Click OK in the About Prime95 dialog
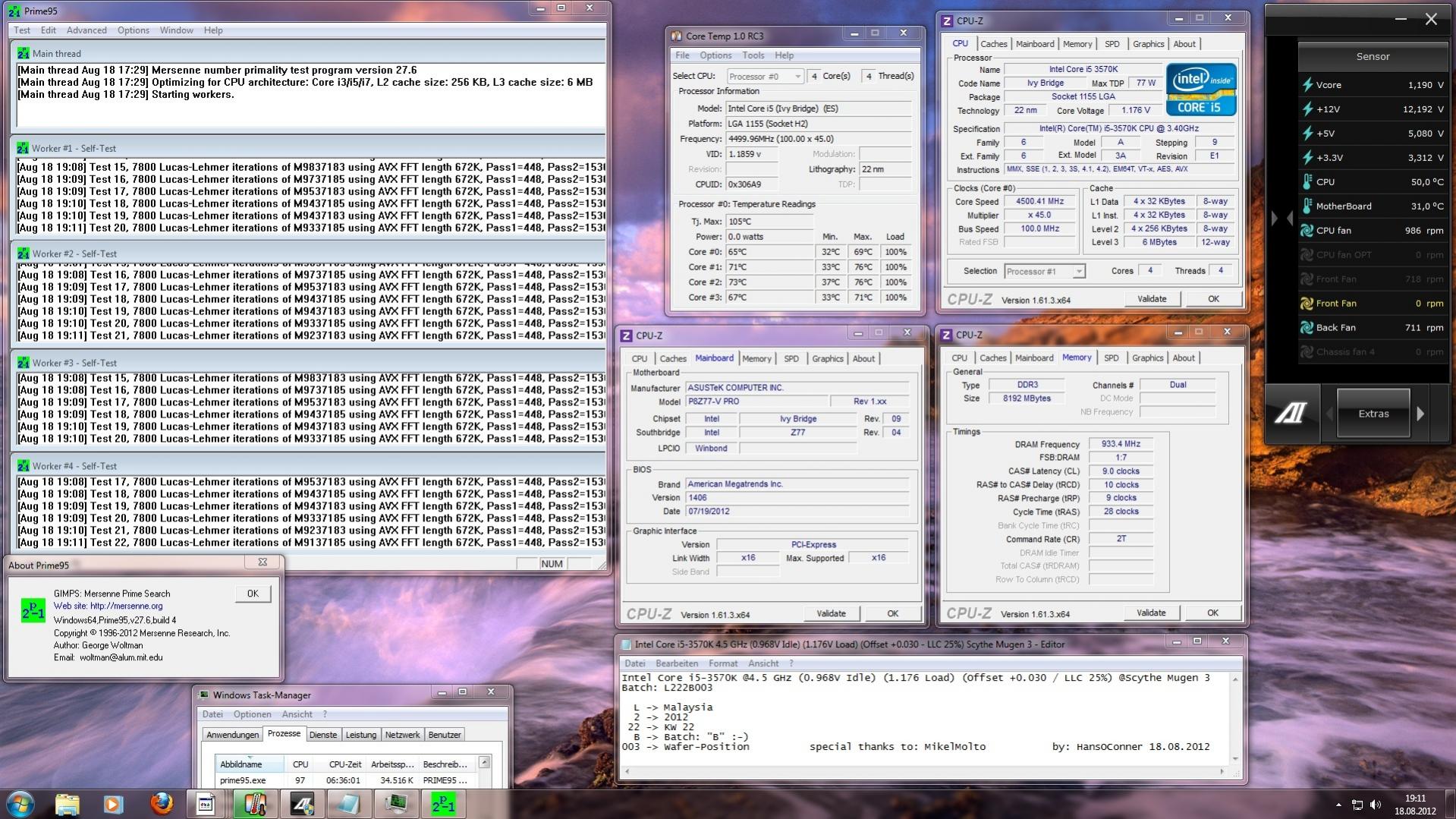Screen dimensions: 1456x819 point(253,594)
